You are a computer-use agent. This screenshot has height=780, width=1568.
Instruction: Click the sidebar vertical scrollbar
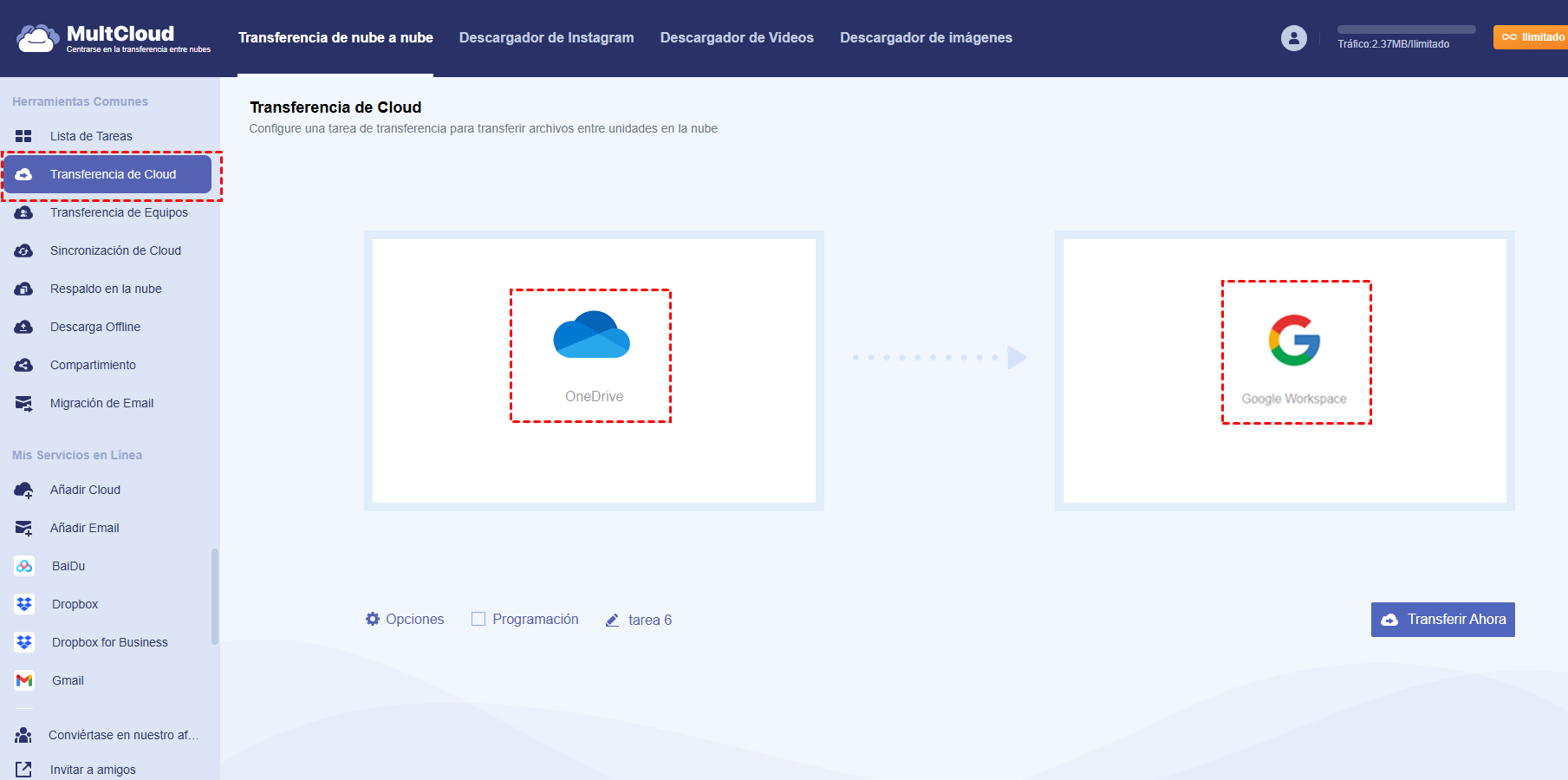coord(214,596)
